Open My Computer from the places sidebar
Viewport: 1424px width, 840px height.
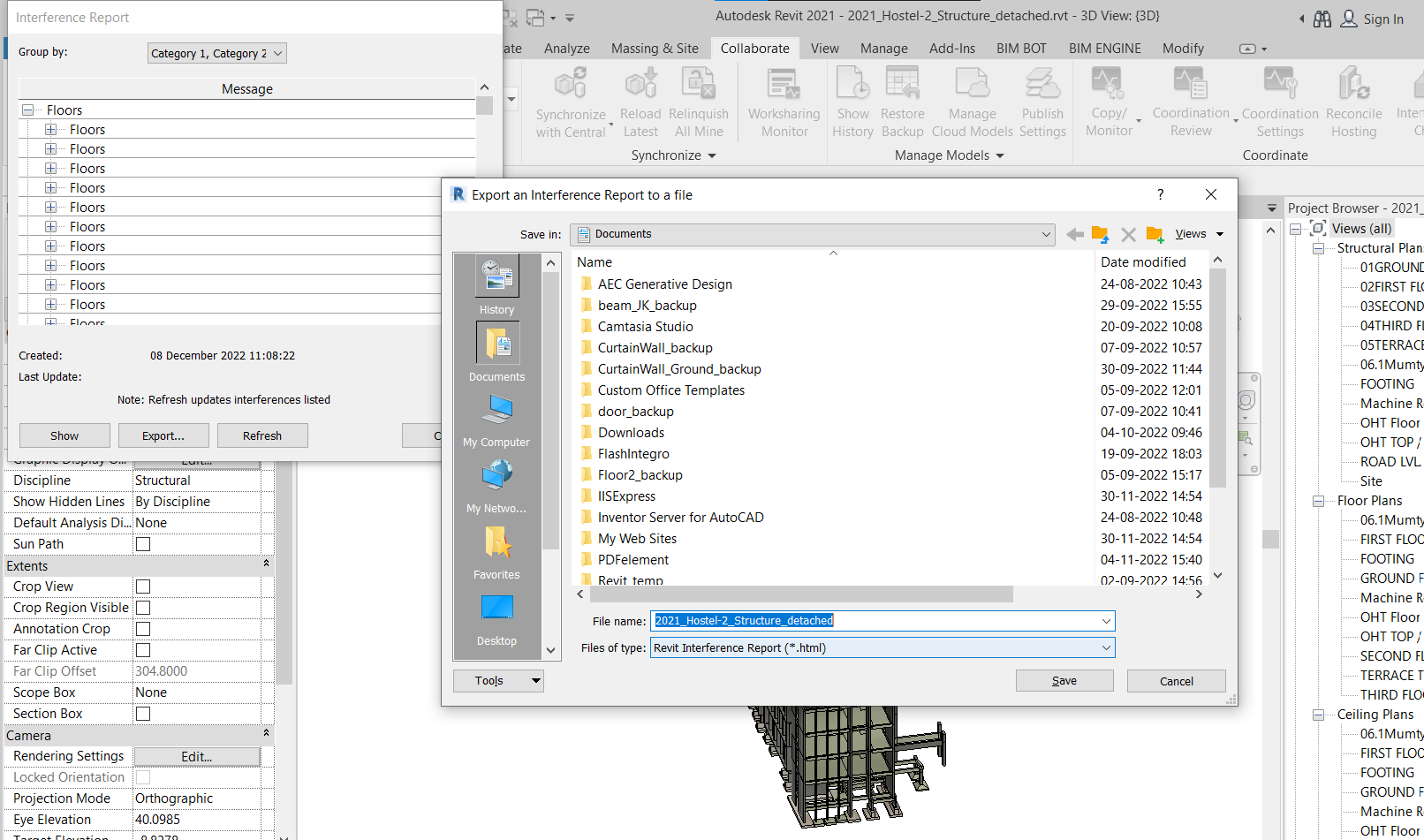pyautogui.click(x=497, y=419)
